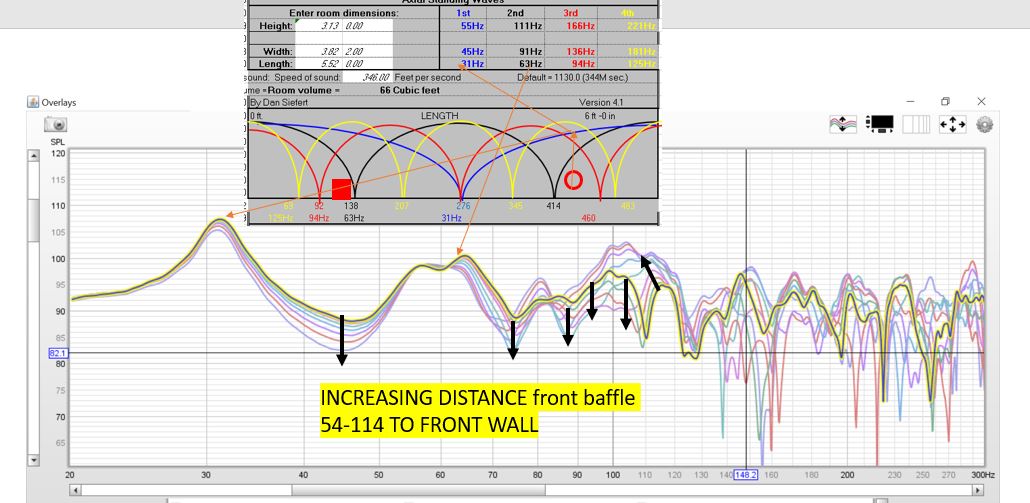Screen dimensions: 1030x503
Task: Minimize the Overlays window
Action: pos(910,102)
